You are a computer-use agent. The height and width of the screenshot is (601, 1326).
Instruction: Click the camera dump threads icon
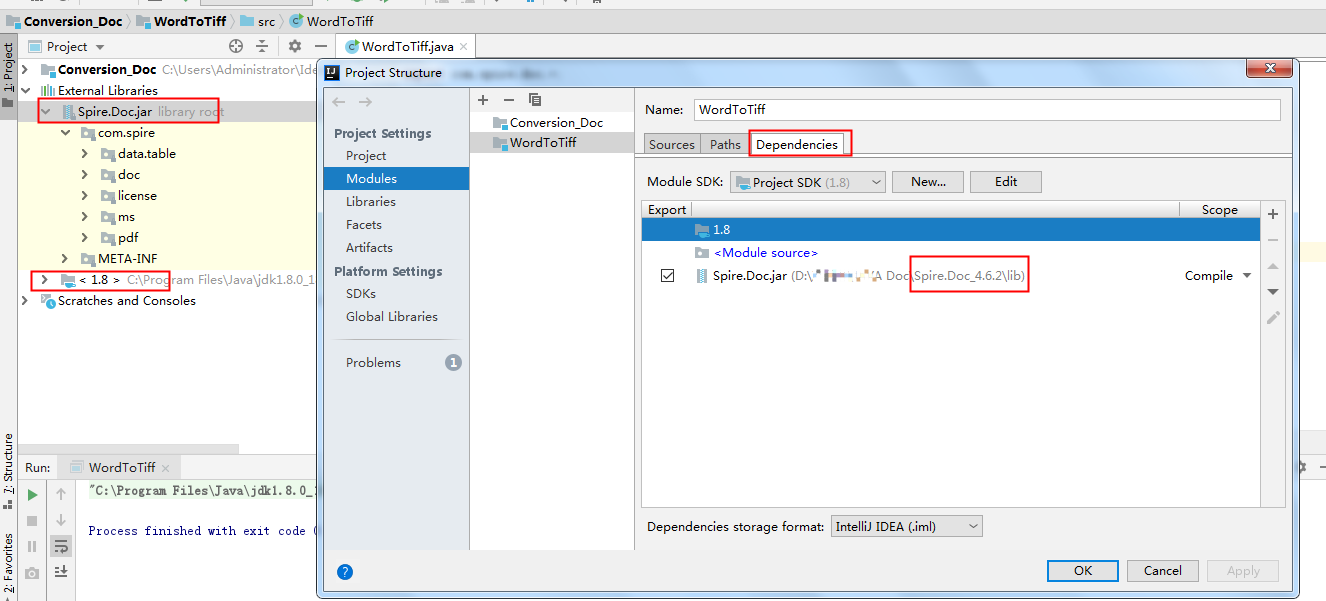(32, 572)
